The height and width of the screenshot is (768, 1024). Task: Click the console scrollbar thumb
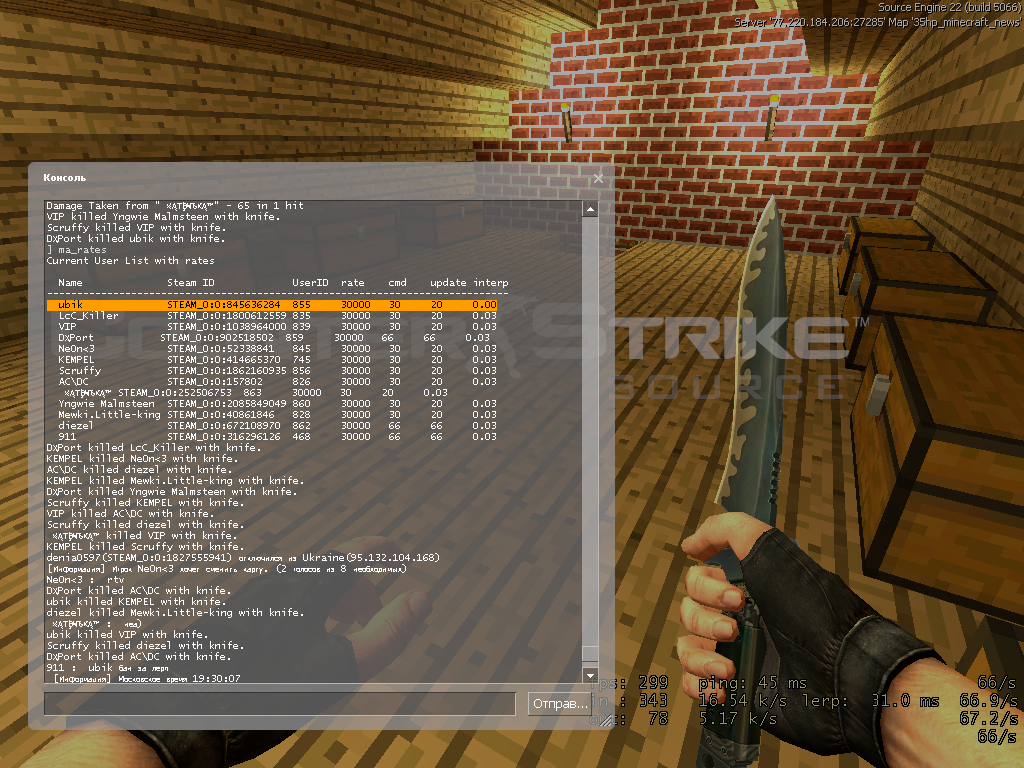(x=590, y=654)
